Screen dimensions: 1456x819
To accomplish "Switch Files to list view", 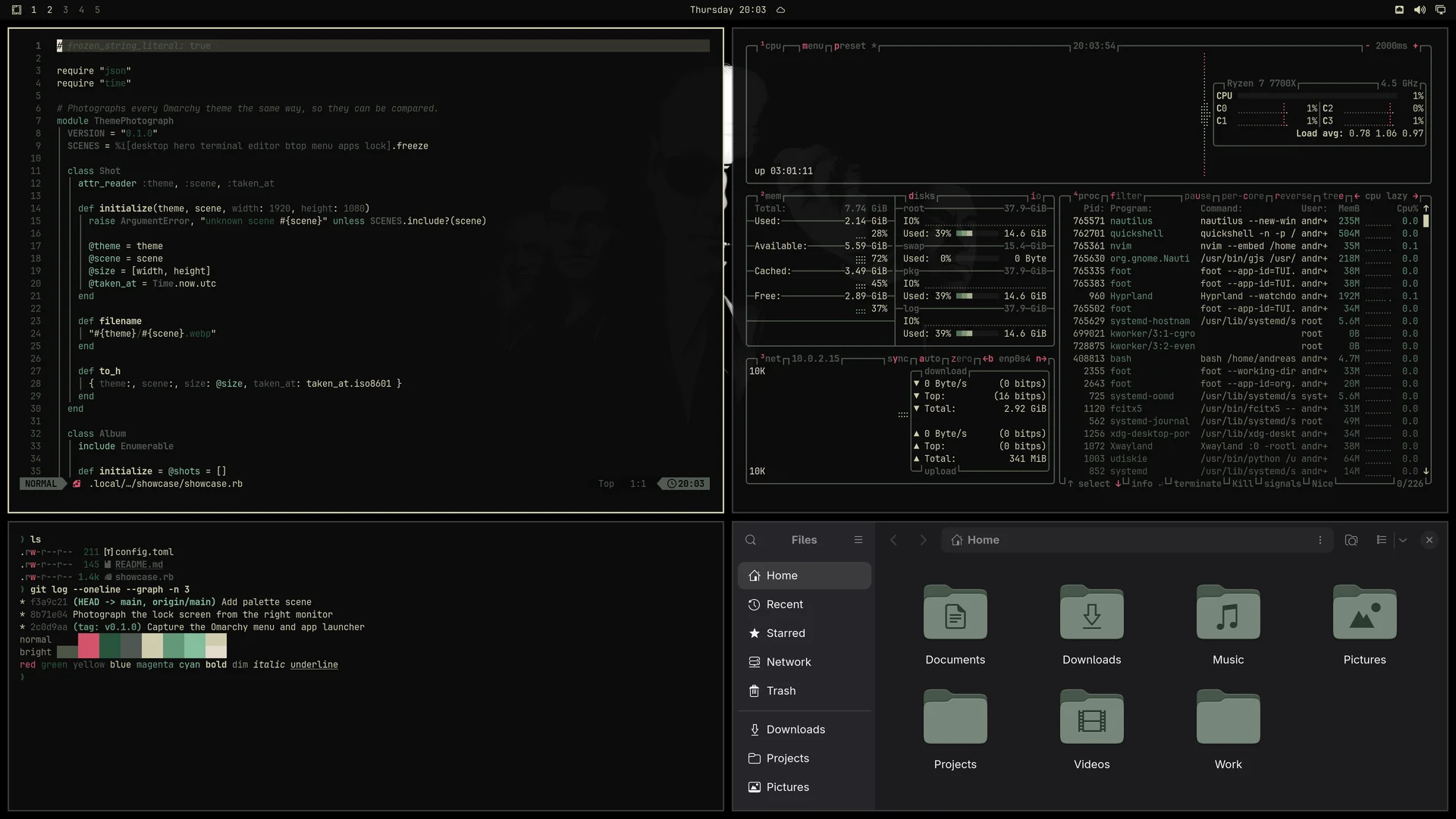I will coord(1382,540).
